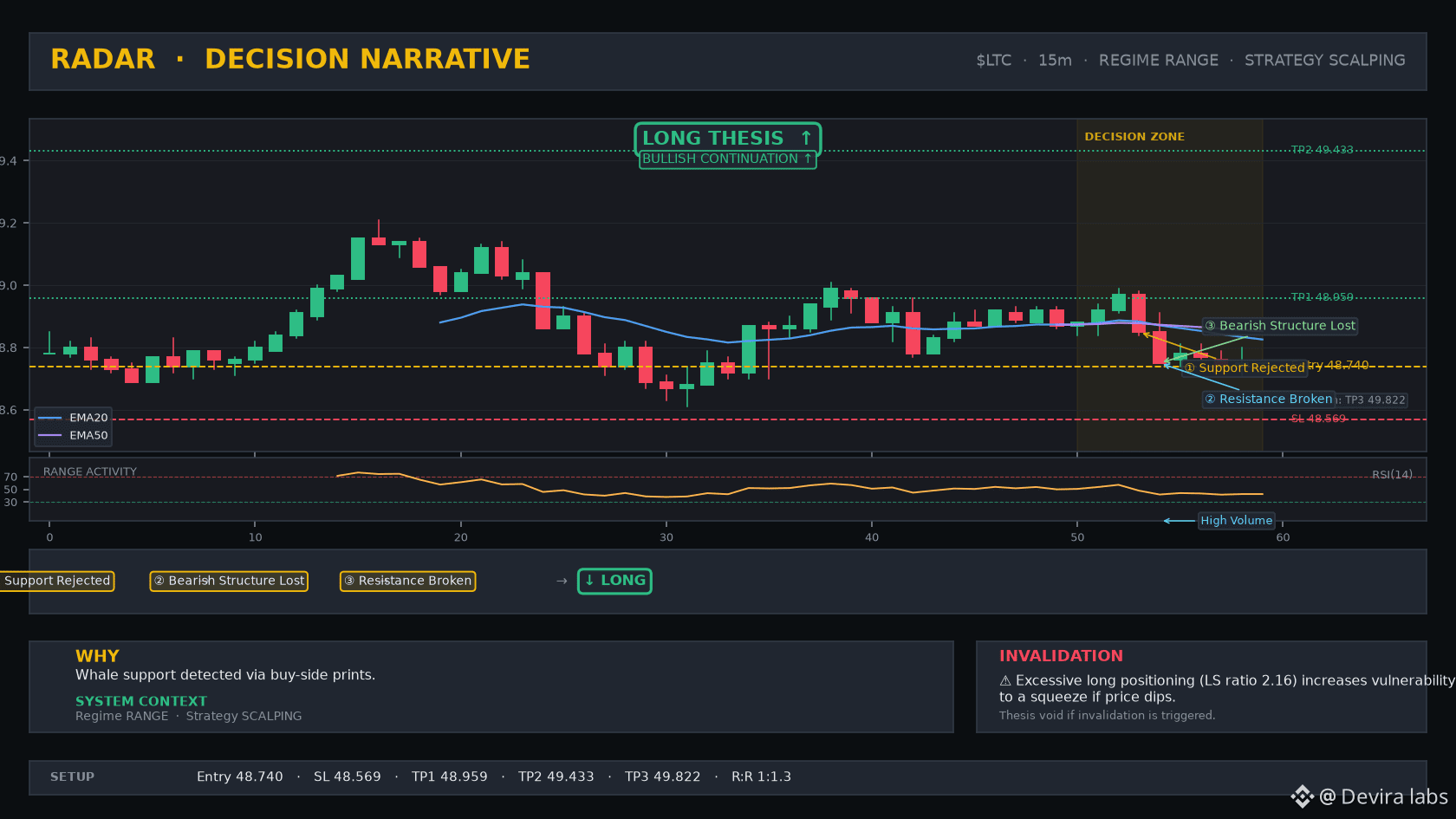Click the High Volume annotation label
Image resolution: width=1456 pixels, height=819 pixels.
[1236, 520]
